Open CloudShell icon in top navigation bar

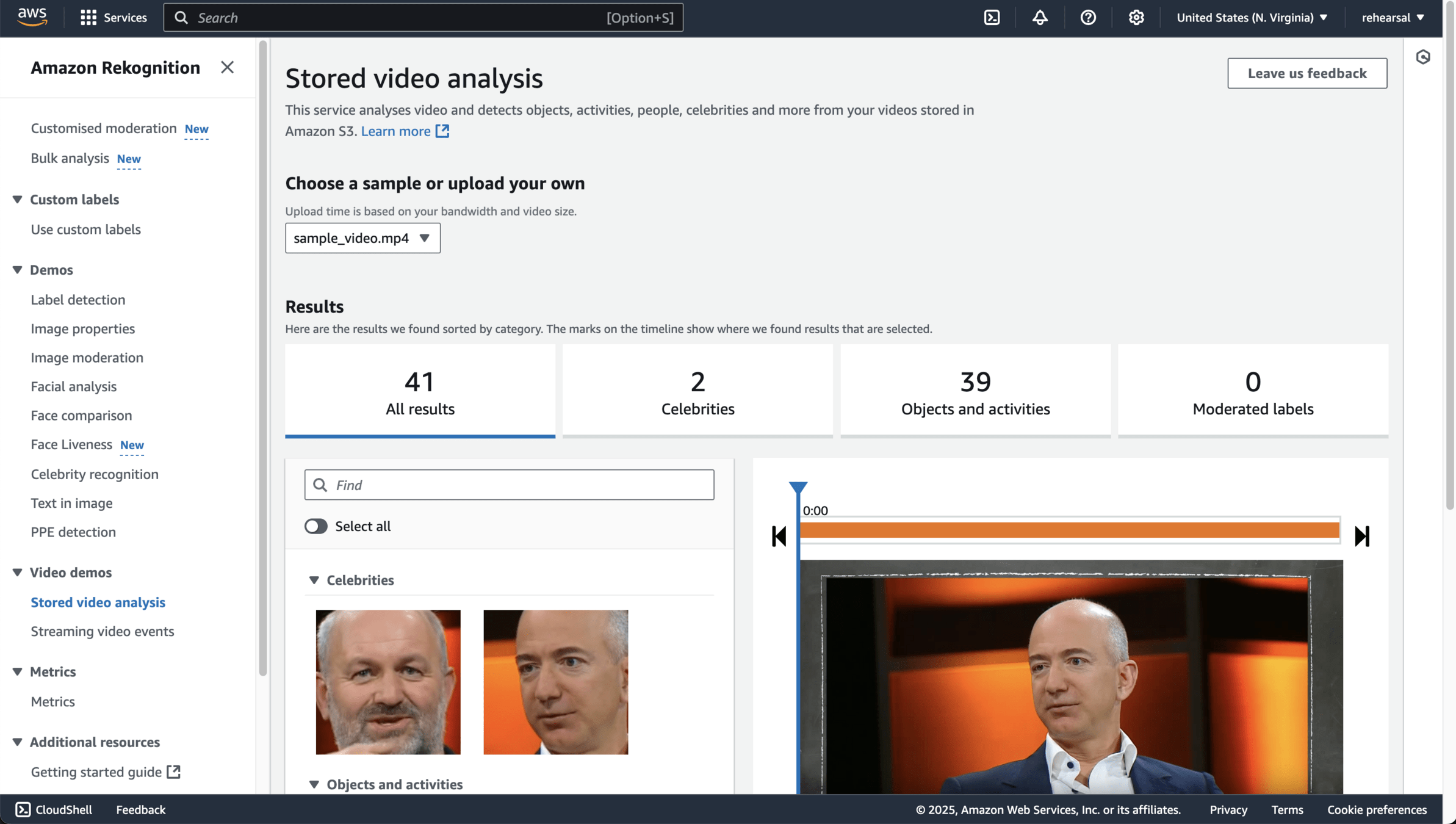[992, 18]
